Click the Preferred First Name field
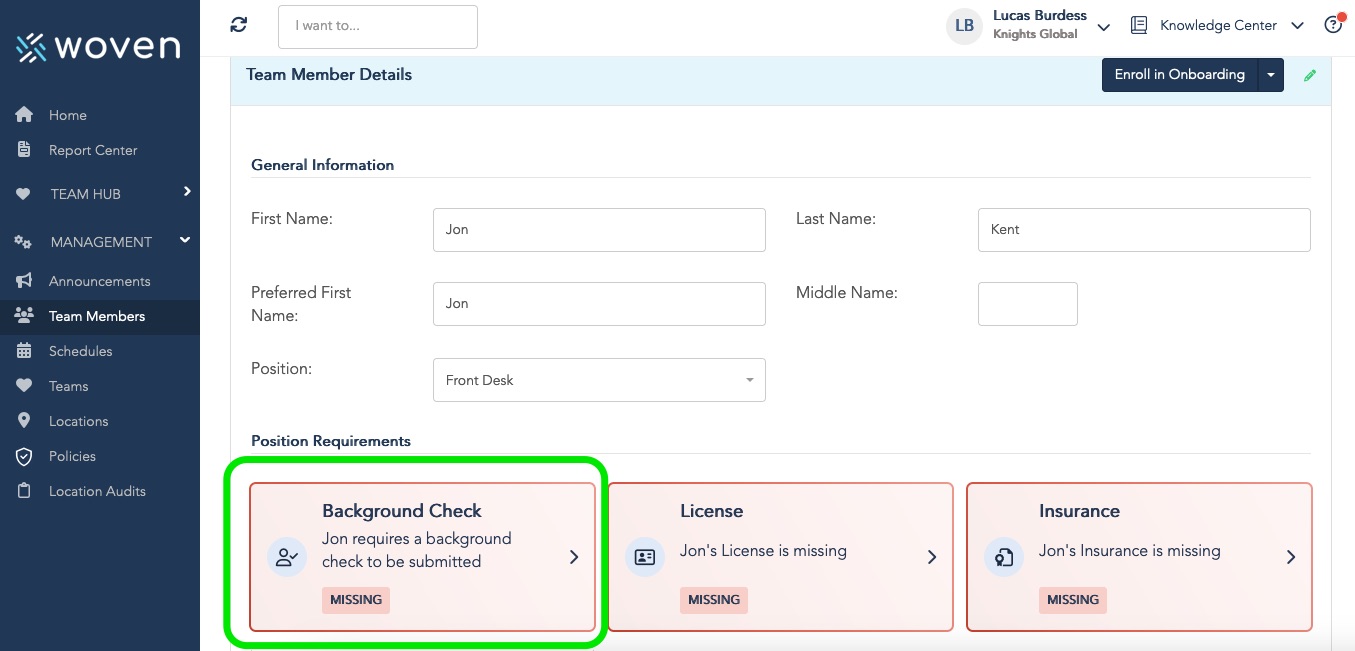1355x651 pixels. tap(599, 304)
